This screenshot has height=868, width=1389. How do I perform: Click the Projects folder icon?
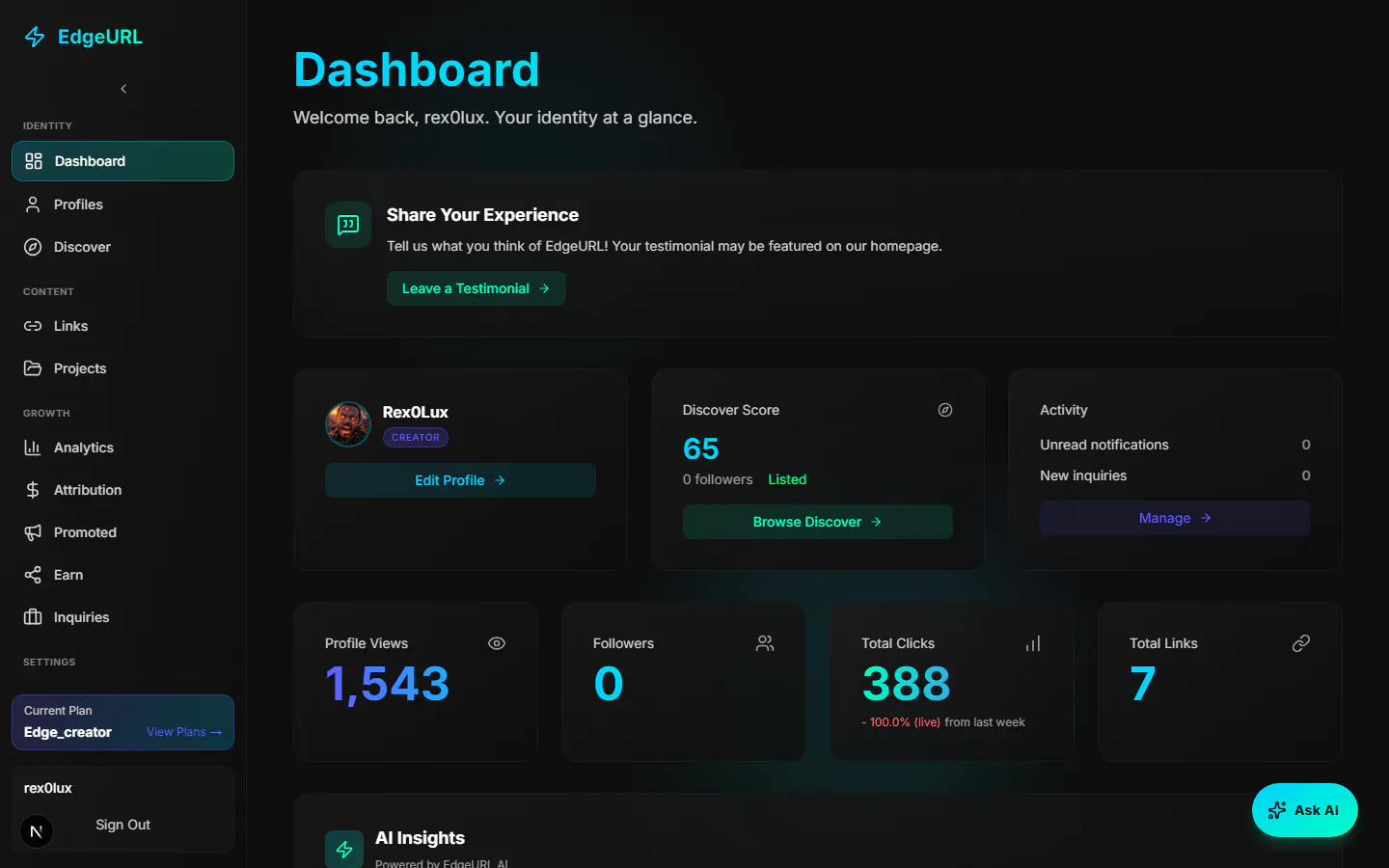(33, 368)
